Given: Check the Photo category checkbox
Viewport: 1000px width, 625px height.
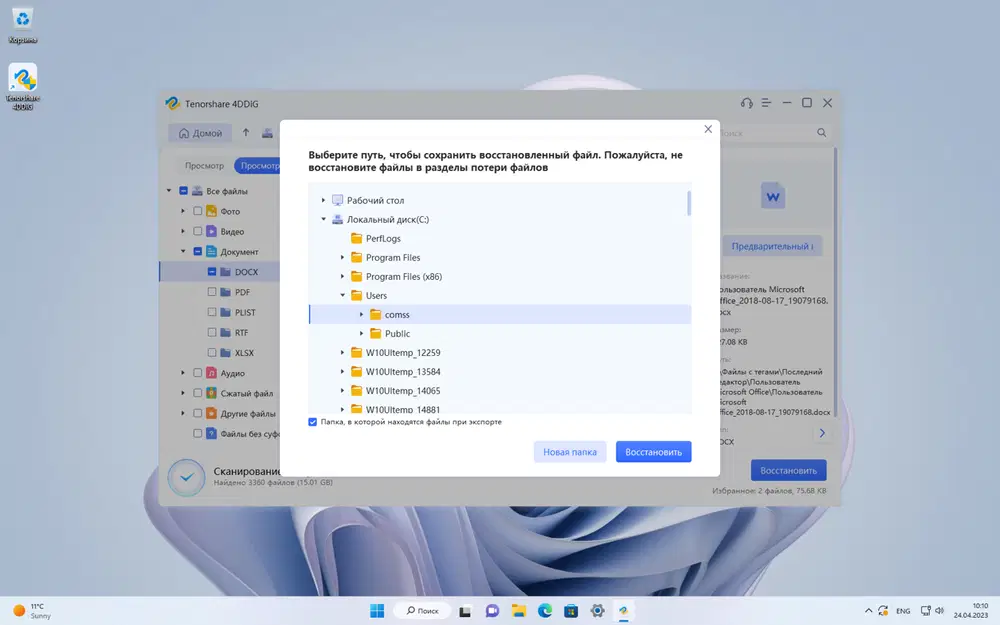Looking at the screenshot, I should click(x=198, y=211).
